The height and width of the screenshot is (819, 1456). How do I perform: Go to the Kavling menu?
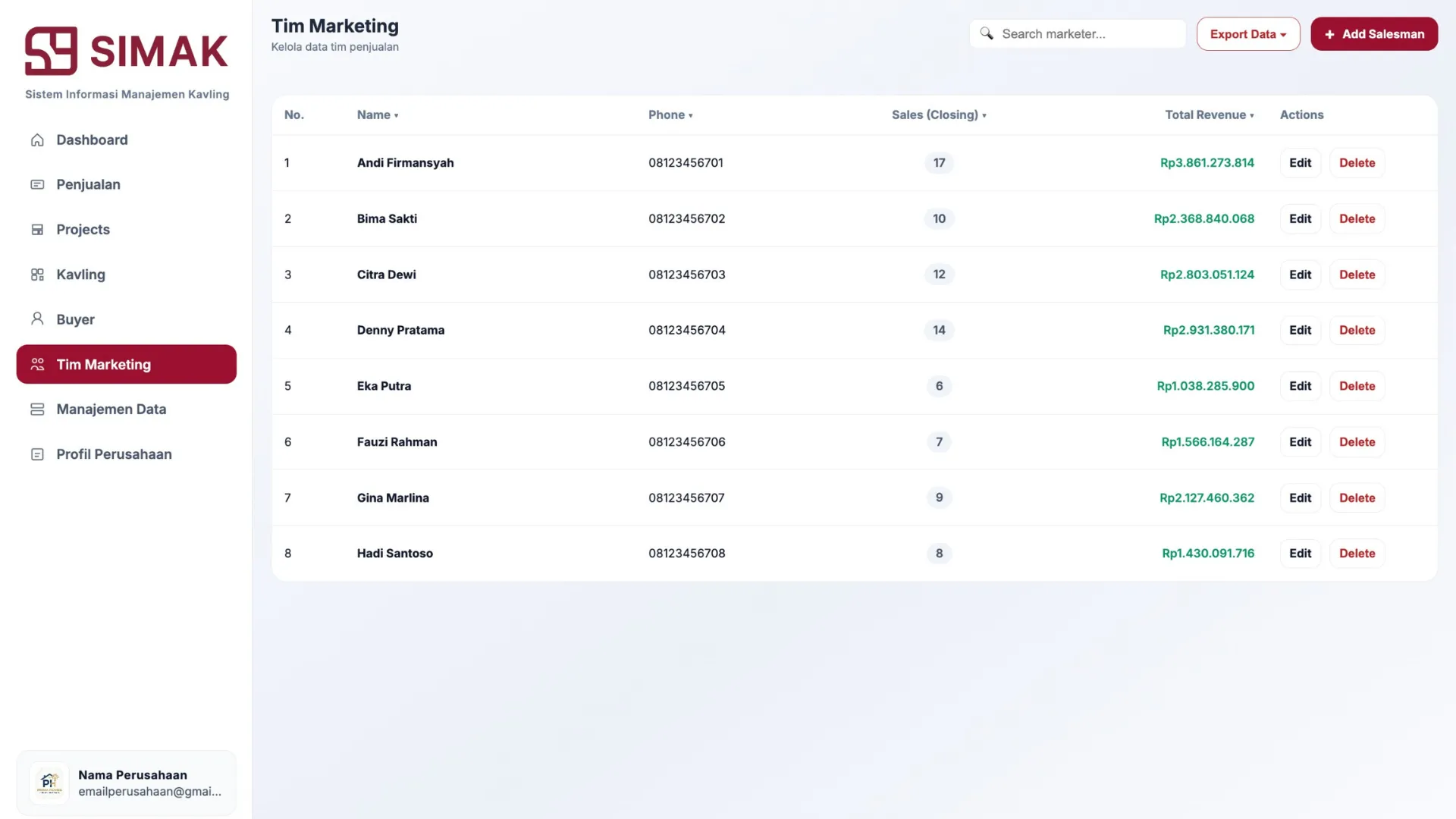pyautogui.click(x=80, y=275)
